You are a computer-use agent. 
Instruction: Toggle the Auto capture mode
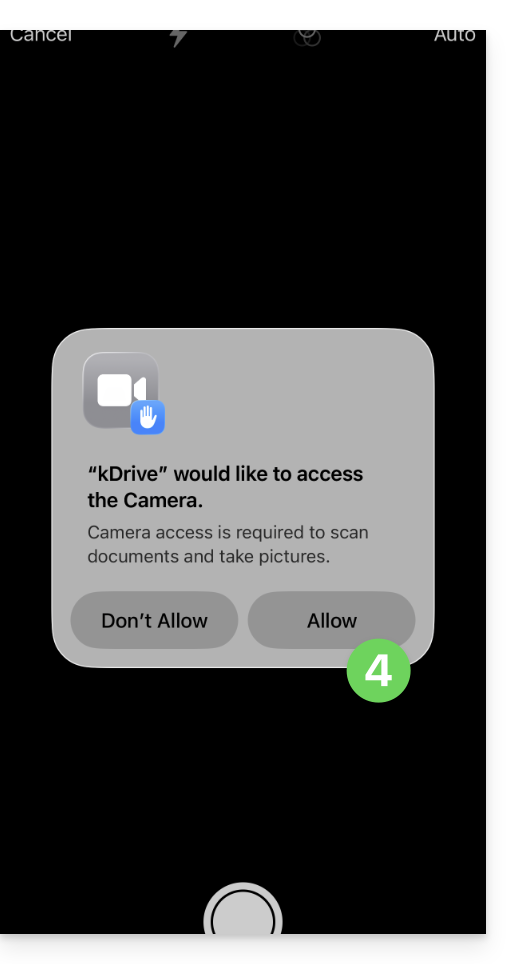[454, 35]
